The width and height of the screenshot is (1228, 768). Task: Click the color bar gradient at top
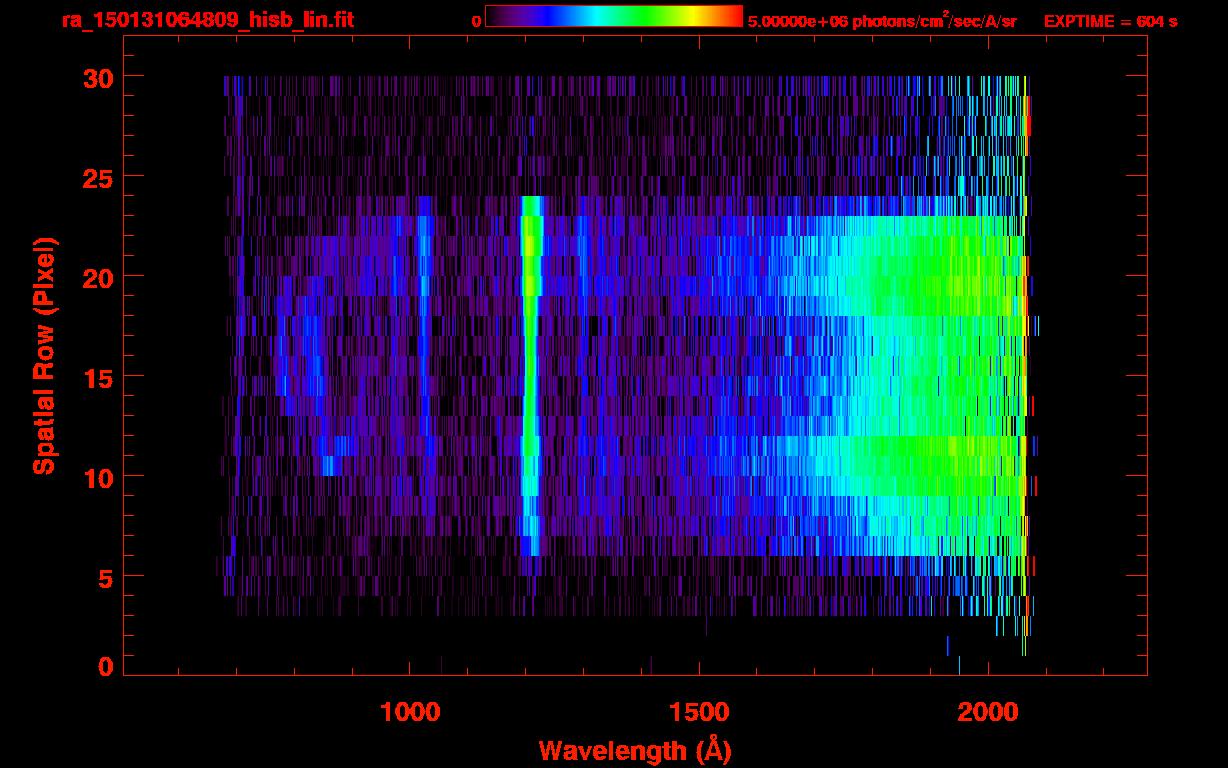[x=613, y=17]
